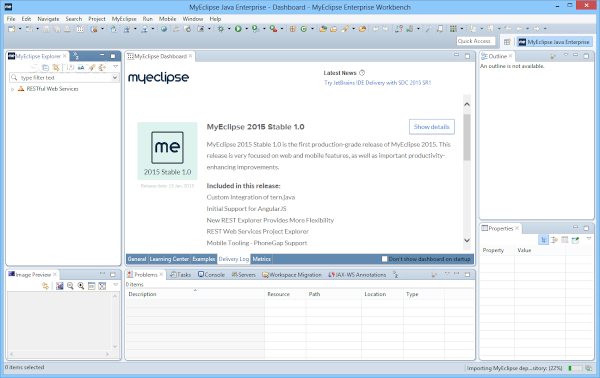This screenshot has height=378, width=600.
Task: Click the clock icon next to Latest News
Action: (362, 73)
